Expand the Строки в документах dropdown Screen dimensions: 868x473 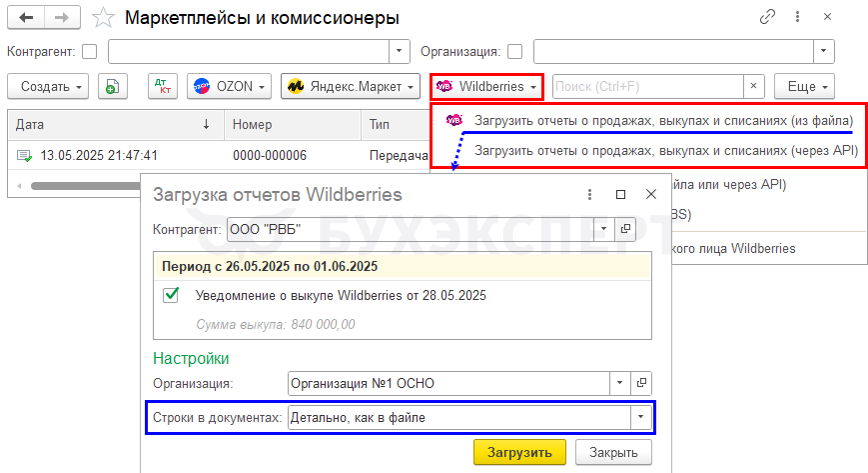coord(640,417)
